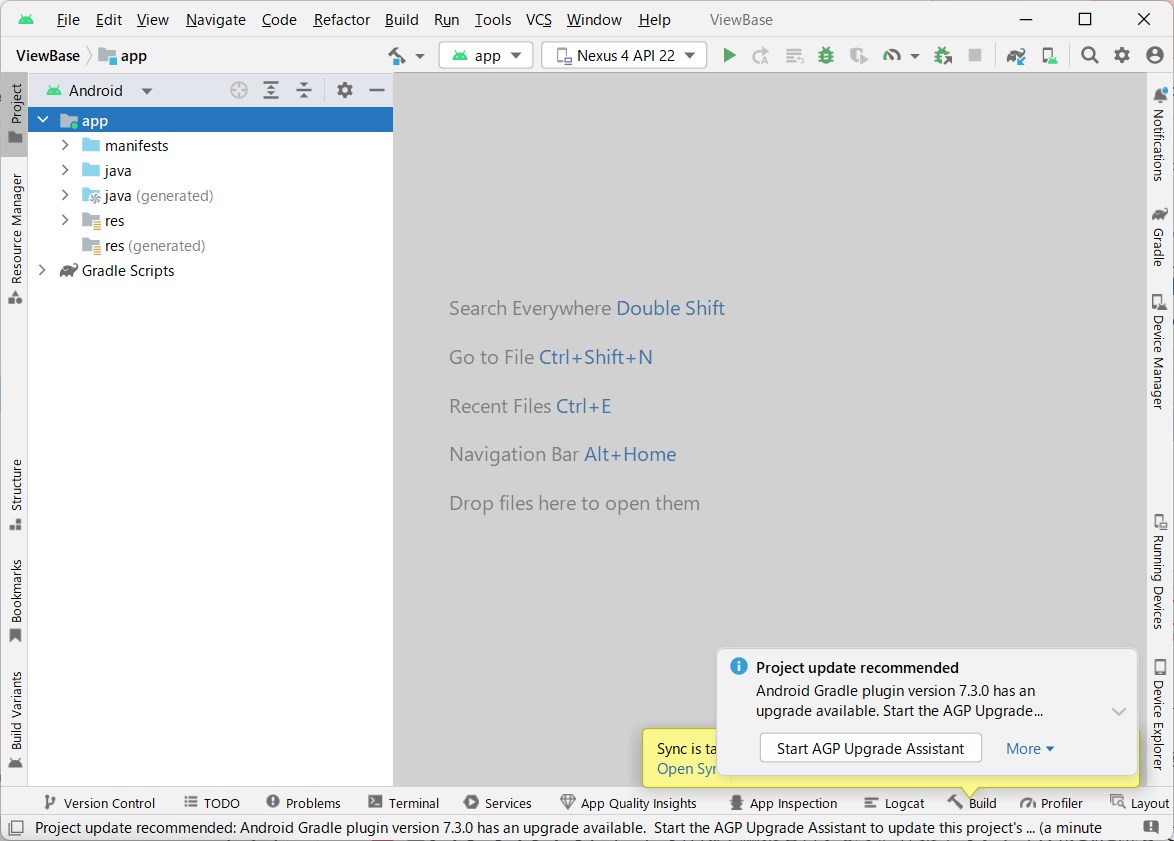The height and width of the screenshot is (841, 1174).
Task: Open Android Studio settings gear icon
Action: pyautogui.click(x=1121, y=55)
